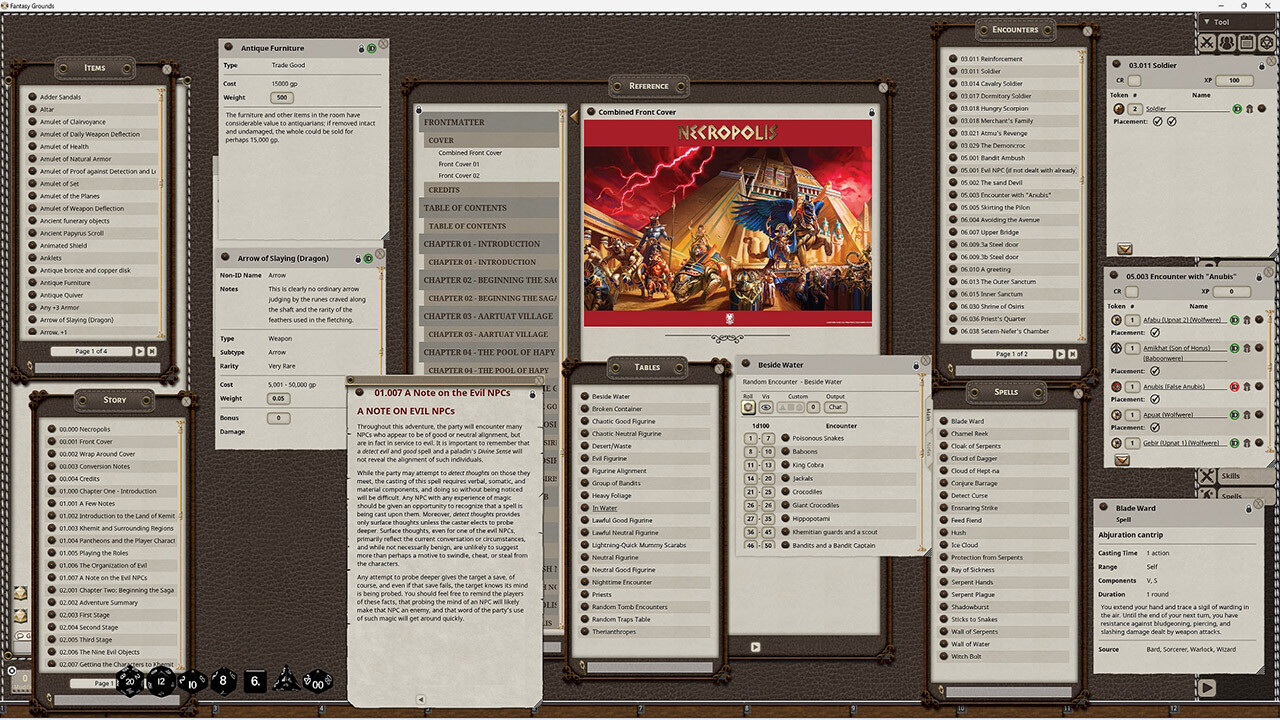Viewport: 1280px width, 720px height.
Task: Roll the percentile d00 die
Action: coord(317,684)
